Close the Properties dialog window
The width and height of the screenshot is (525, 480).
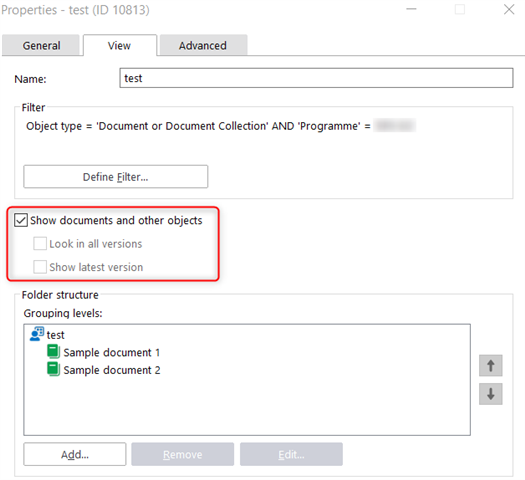click(509, 9)
